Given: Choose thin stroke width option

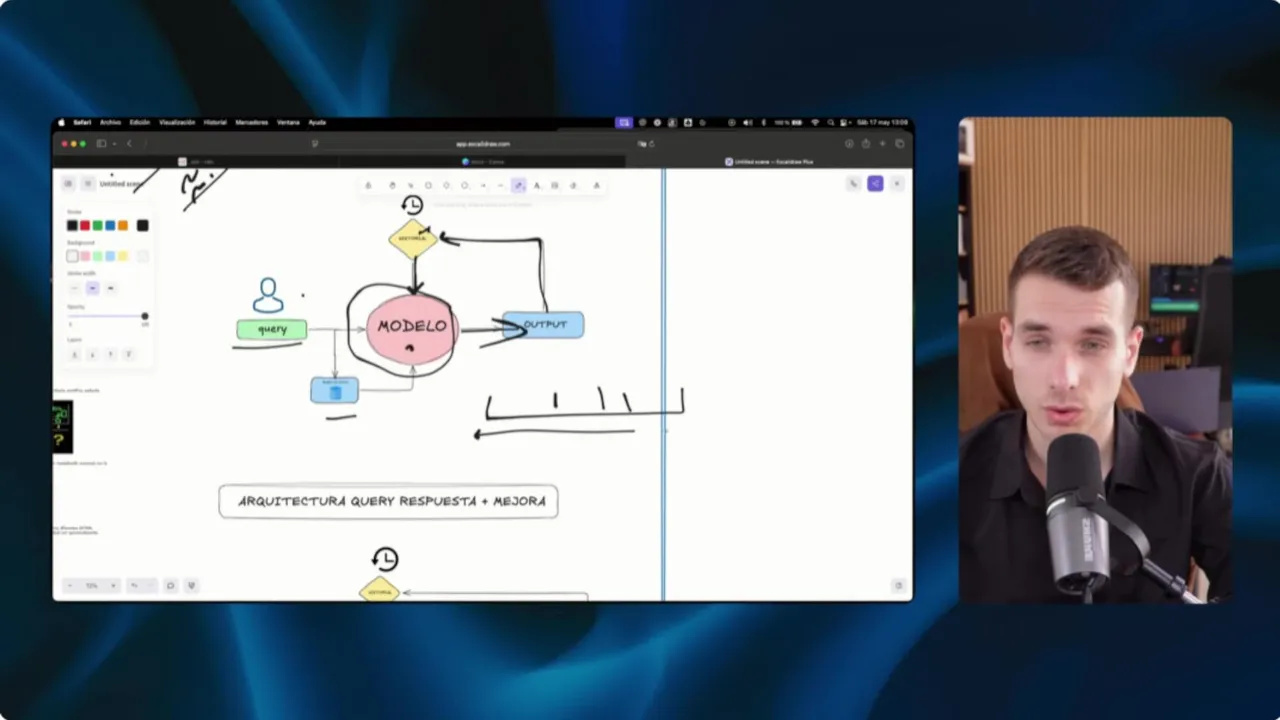Looking at the screenshot, I should (x=74, y=288).
